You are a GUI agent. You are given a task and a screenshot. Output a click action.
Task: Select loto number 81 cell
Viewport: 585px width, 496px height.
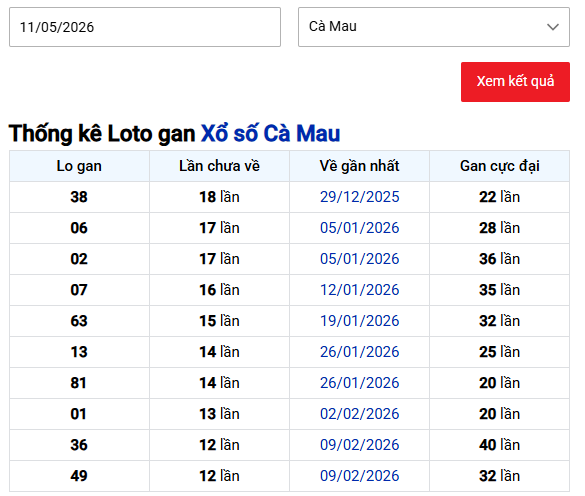(x=79, y=383)
